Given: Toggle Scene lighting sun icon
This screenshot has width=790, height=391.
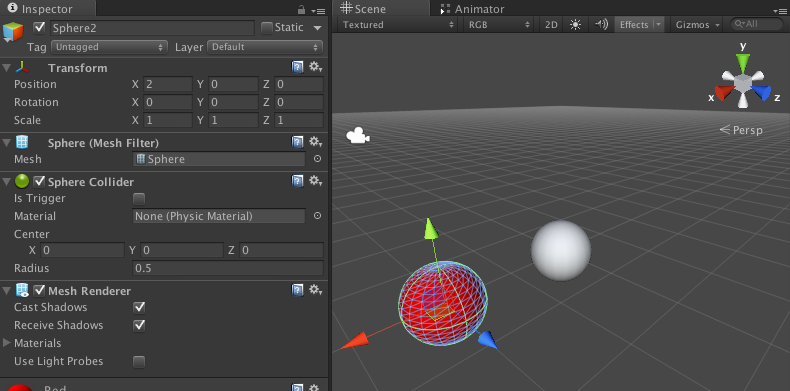Looking at the screenshot, I should 575,25.
